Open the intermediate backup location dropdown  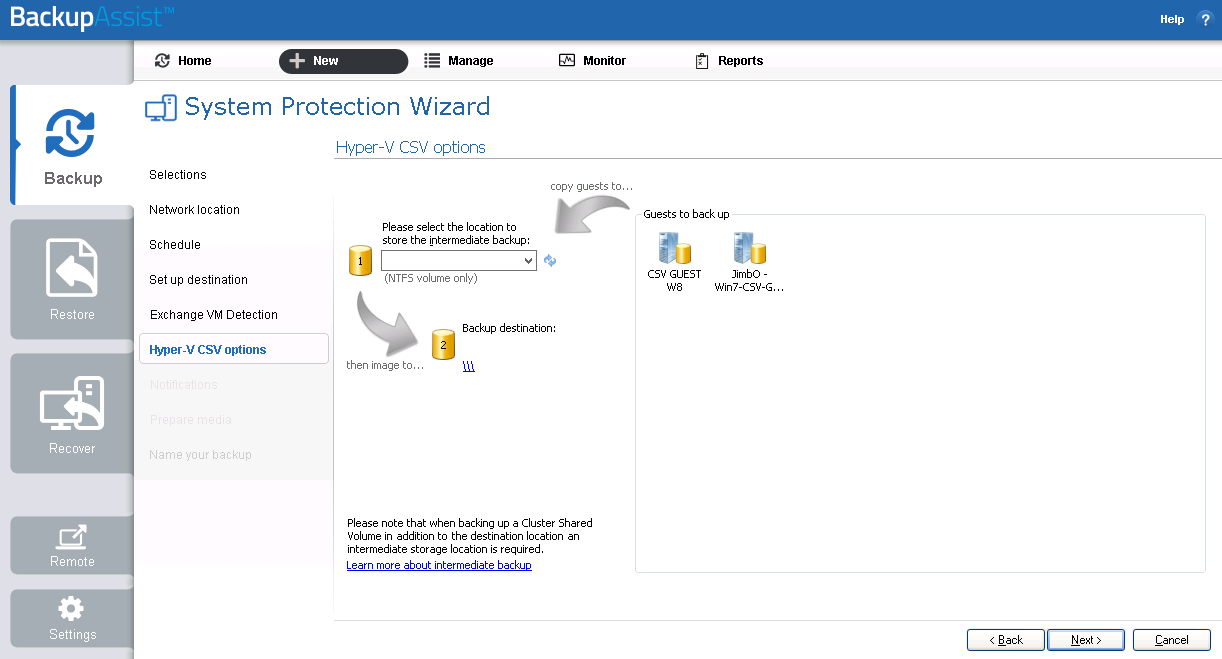click(x=459, y=260)
